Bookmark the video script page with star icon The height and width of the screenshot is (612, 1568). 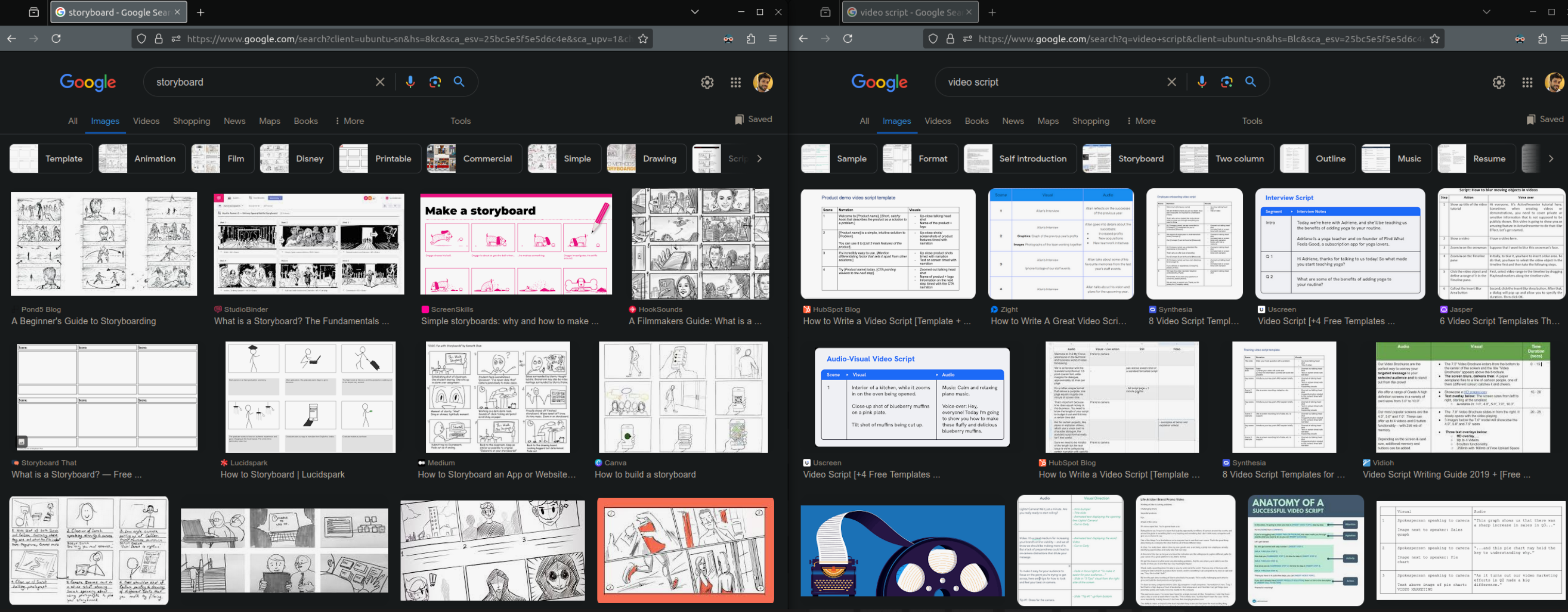[x=1434, y=38]
